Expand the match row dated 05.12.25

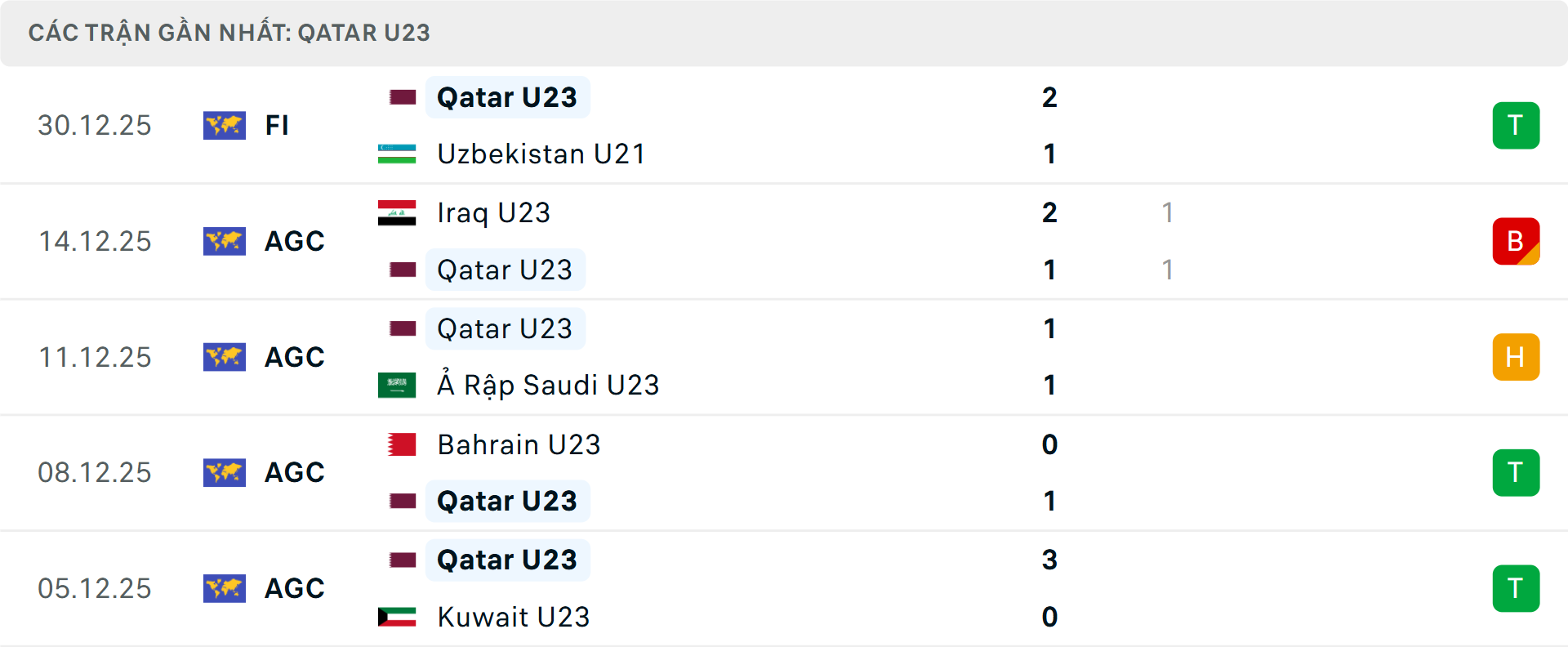[817, 588]
